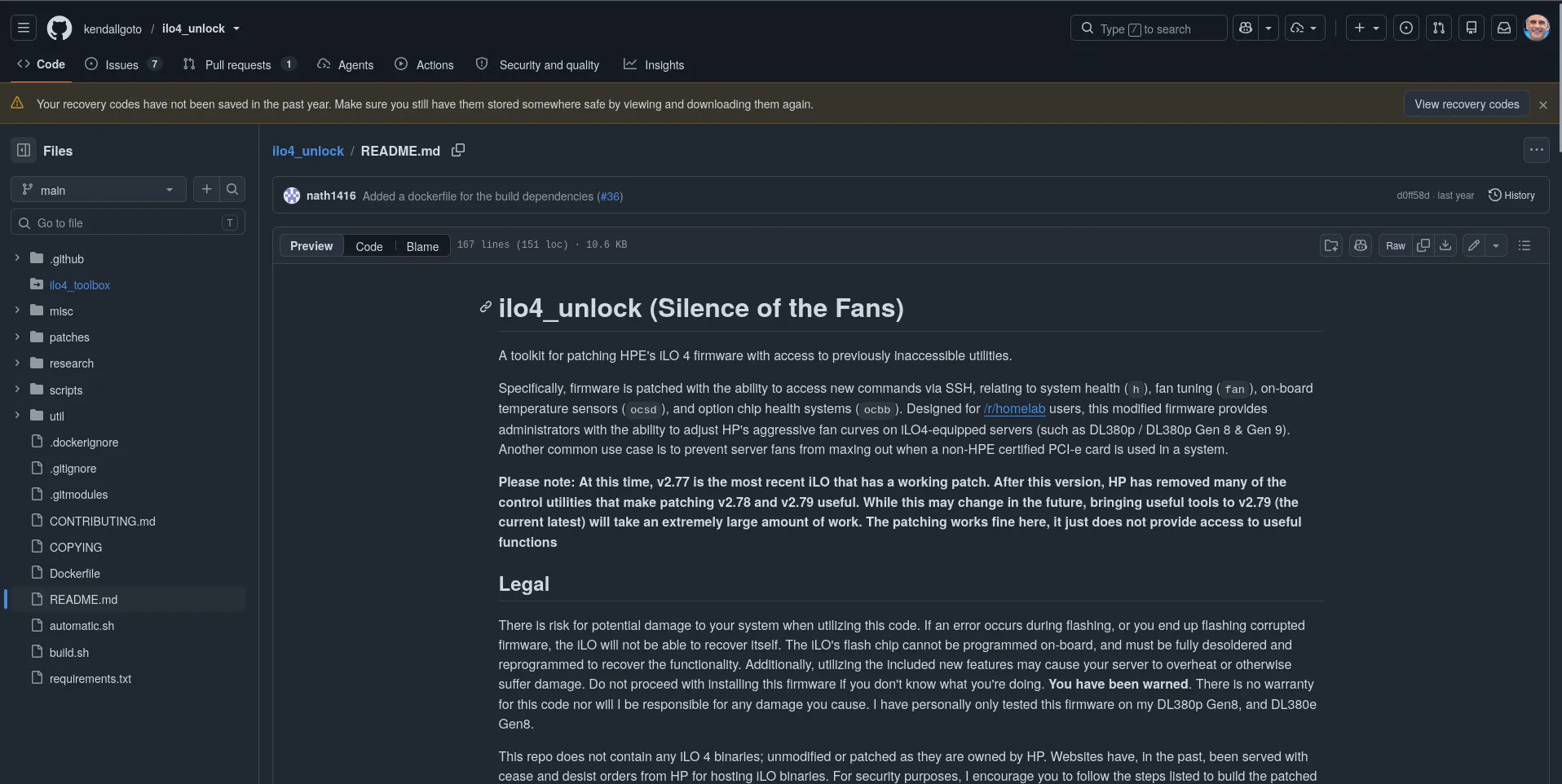Expand the .github folder
The height and width of the screenshot is (784, 1562).
(17, 258)
